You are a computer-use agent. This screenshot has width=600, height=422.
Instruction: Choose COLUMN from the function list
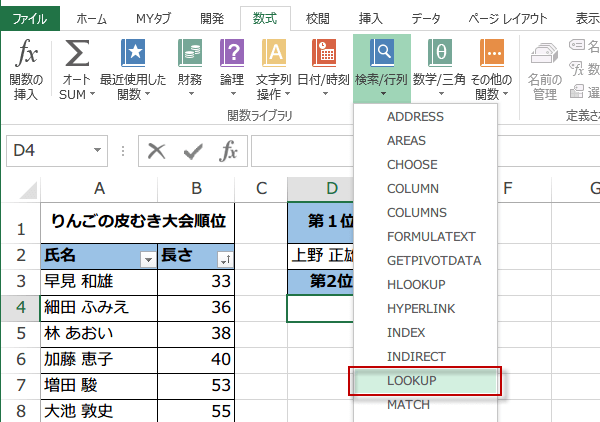coord(426,189)
